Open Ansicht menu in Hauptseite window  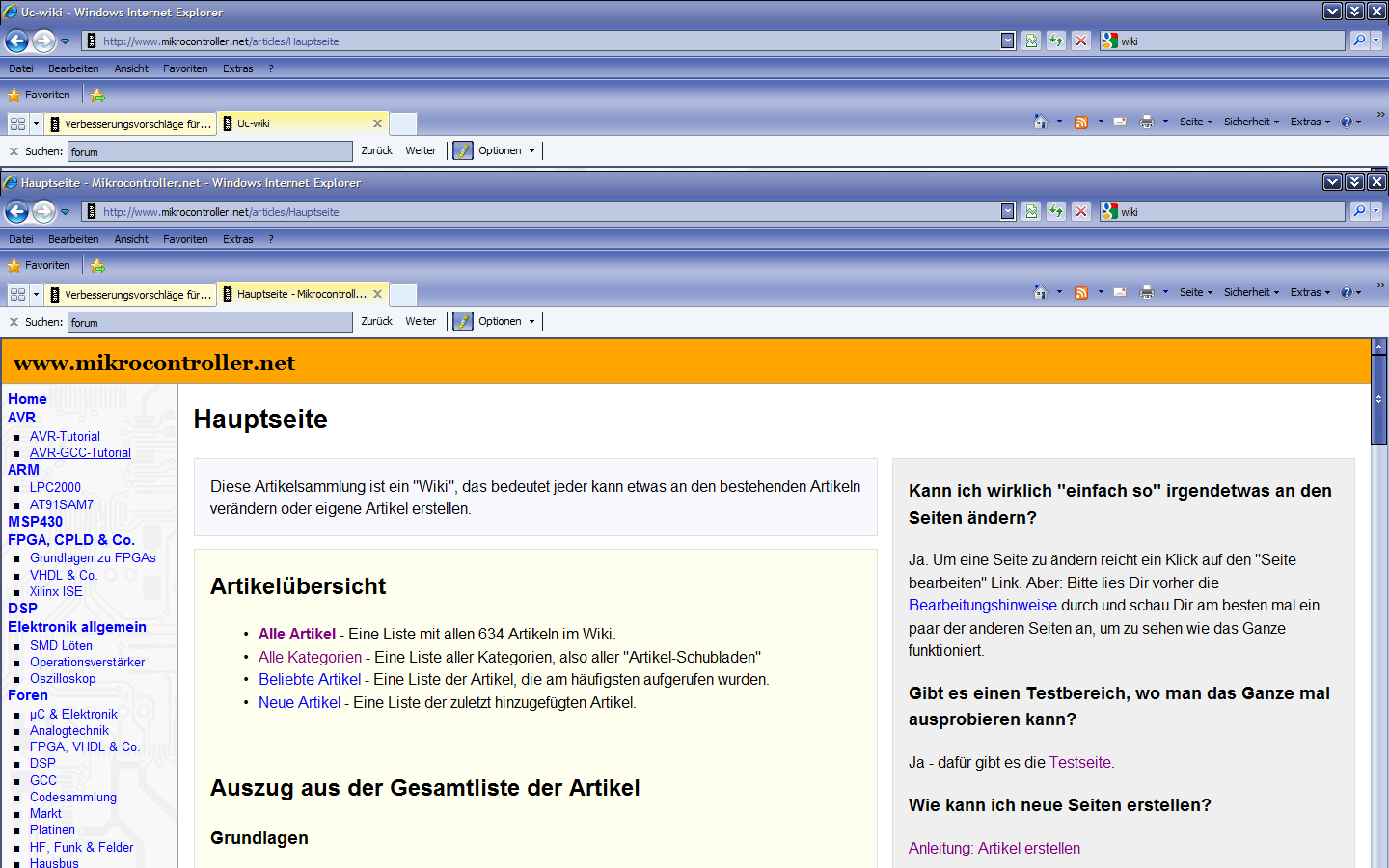coord(131,239)
